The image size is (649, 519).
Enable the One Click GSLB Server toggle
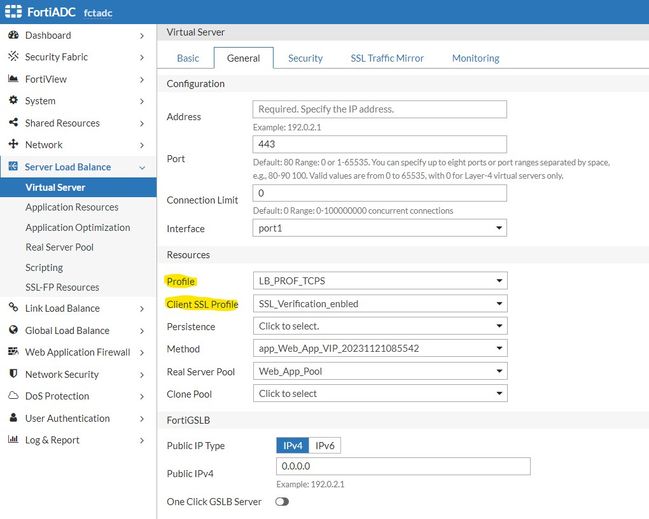coord(281,501)
